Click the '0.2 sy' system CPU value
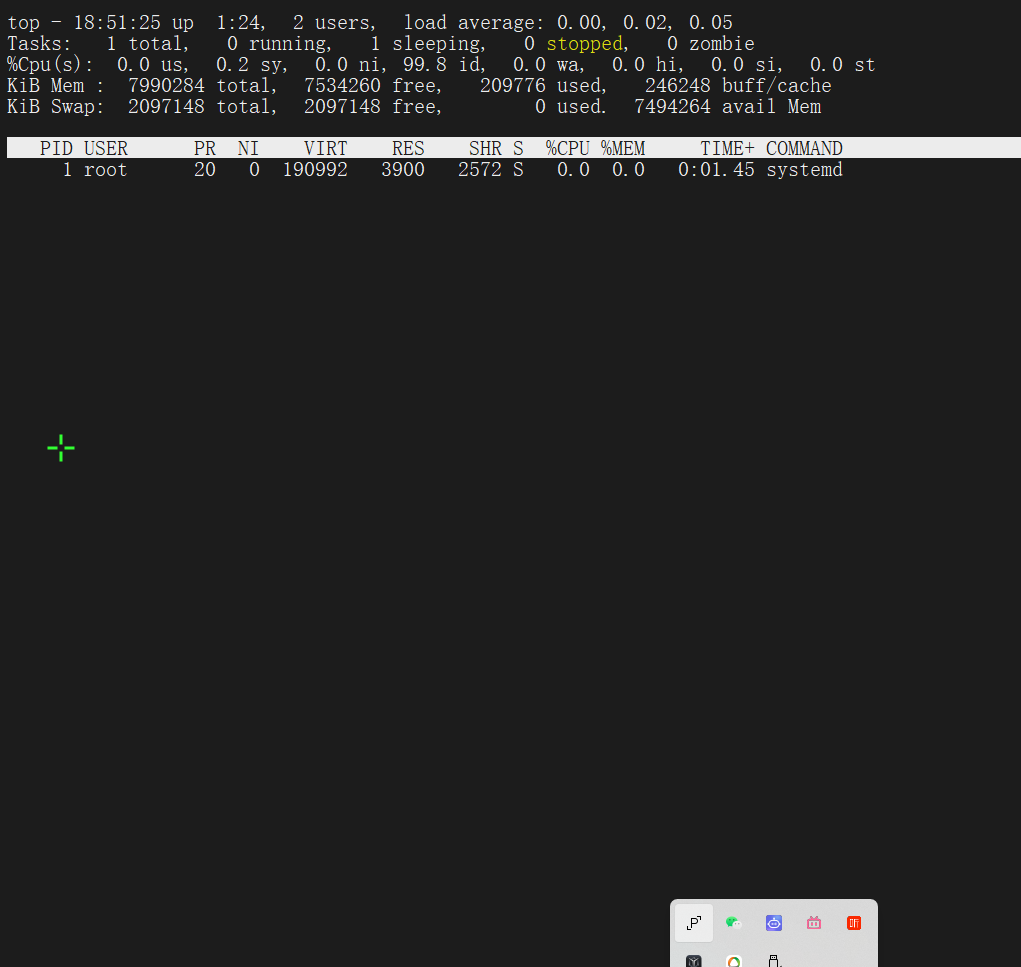 coord(249,65)
